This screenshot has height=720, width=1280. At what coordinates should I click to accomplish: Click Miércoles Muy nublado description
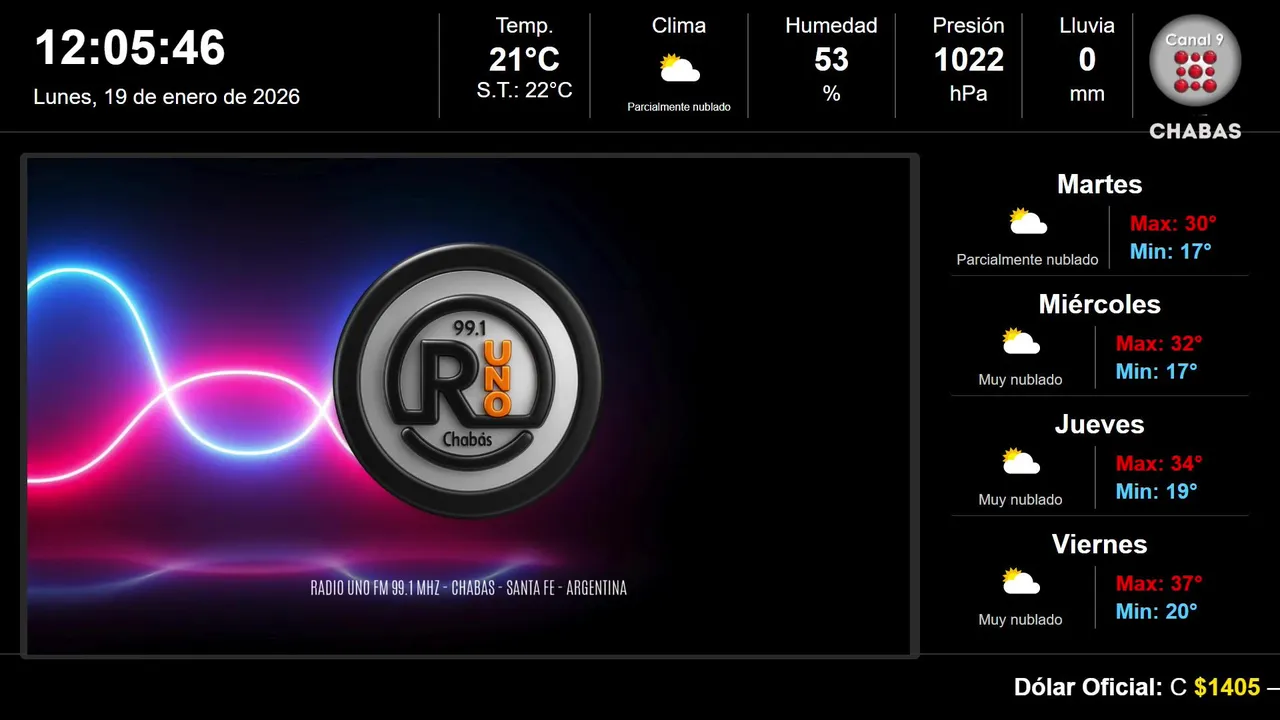tap(1020, 380)
